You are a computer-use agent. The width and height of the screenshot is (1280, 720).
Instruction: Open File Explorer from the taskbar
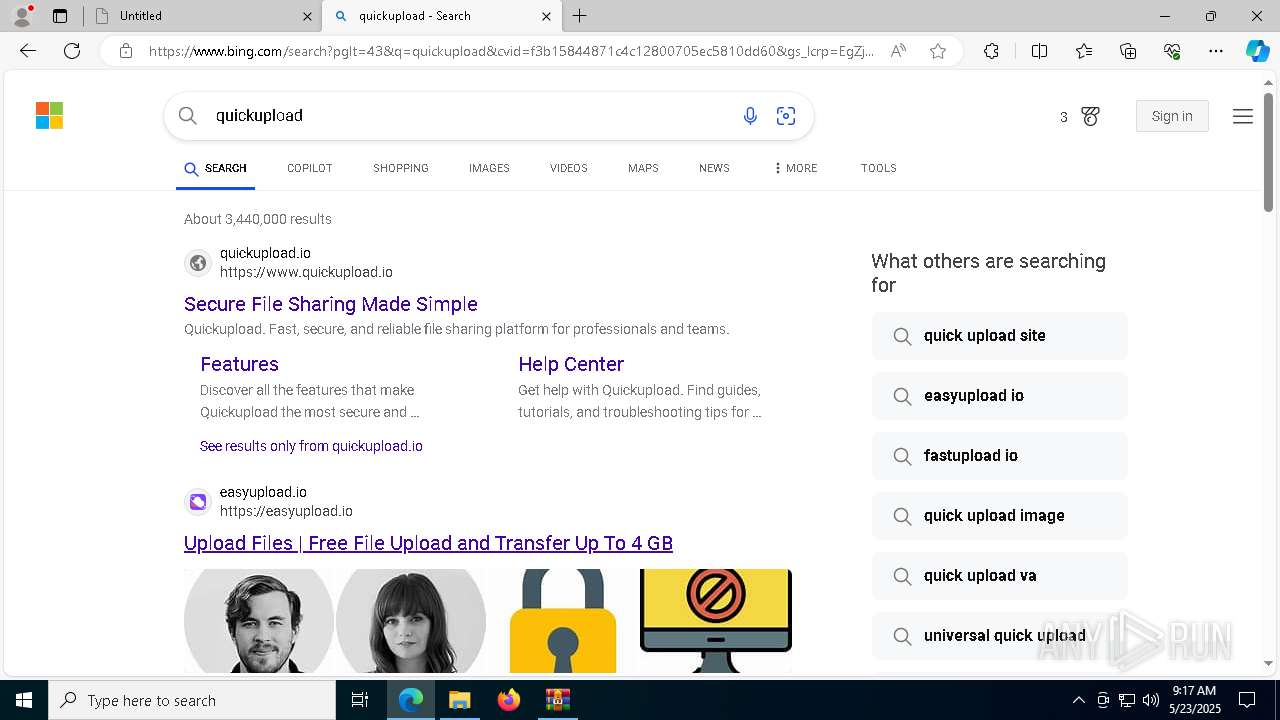[x=459, y=700]
